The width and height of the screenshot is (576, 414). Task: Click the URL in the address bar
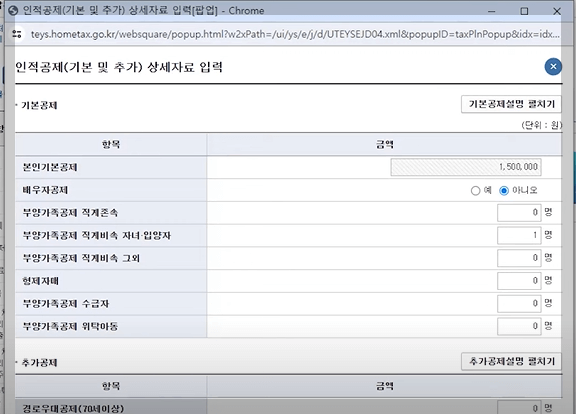[x=295, y=34]
